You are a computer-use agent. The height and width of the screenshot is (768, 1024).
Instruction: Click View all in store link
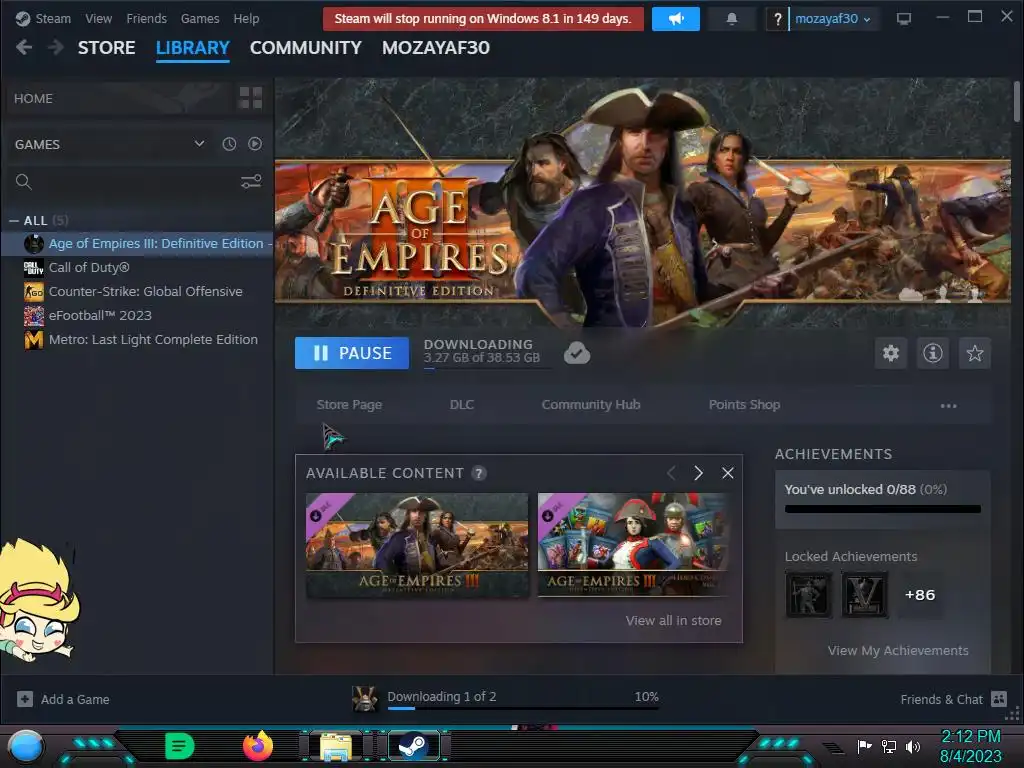673,620
